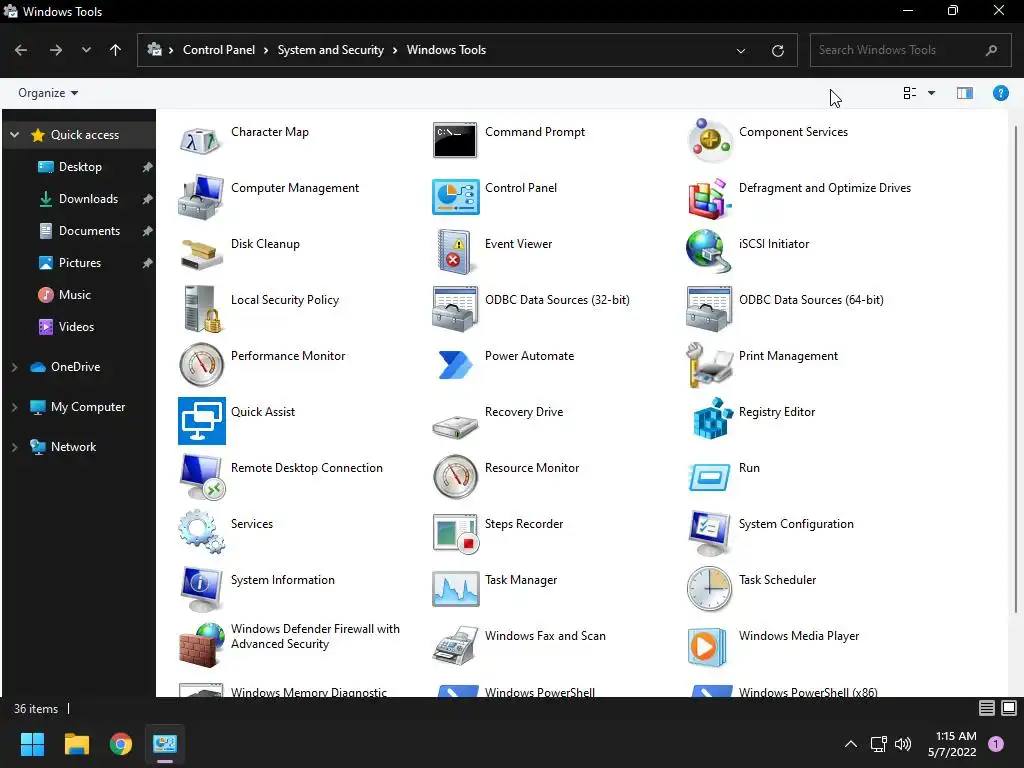The image size is (1024, 768).
Task: Open Windows Defender Firewall icon
Action: tap(201, 645)
